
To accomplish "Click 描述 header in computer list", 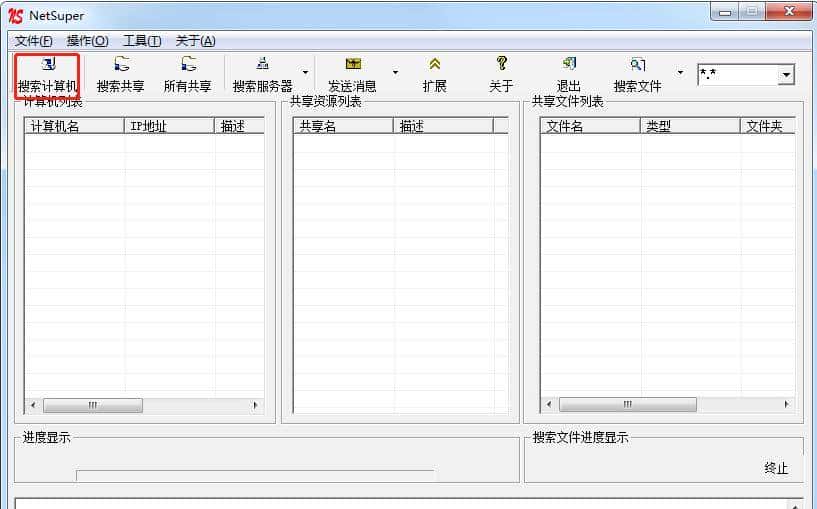I will click(240, 126).
